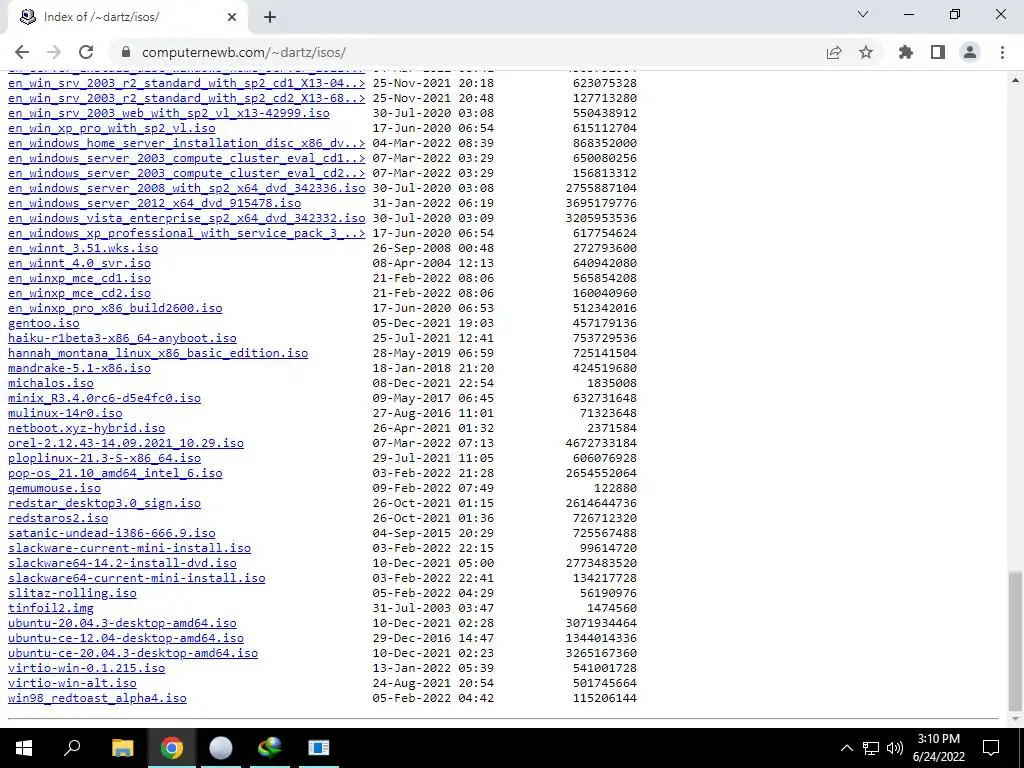Open the tab search chevron
The image size is (1024, 768).
863,14
